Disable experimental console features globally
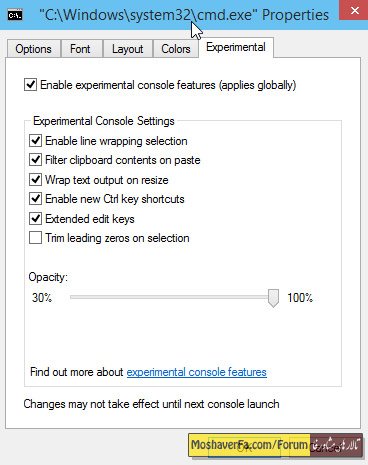368x465 pixels. pos(31,85)
